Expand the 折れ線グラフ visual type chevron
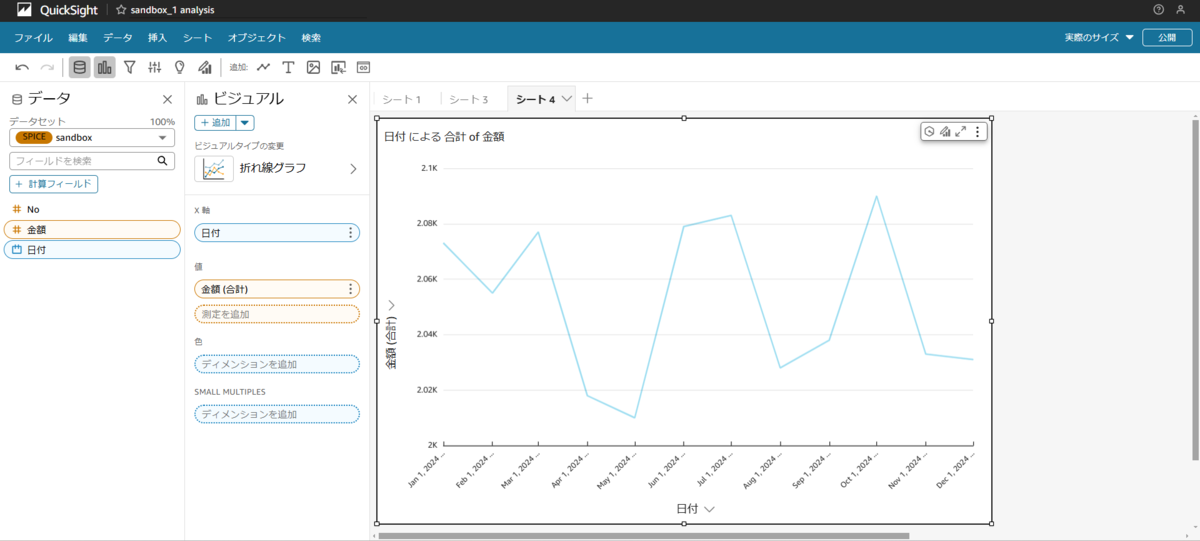 tap(352, 169)
